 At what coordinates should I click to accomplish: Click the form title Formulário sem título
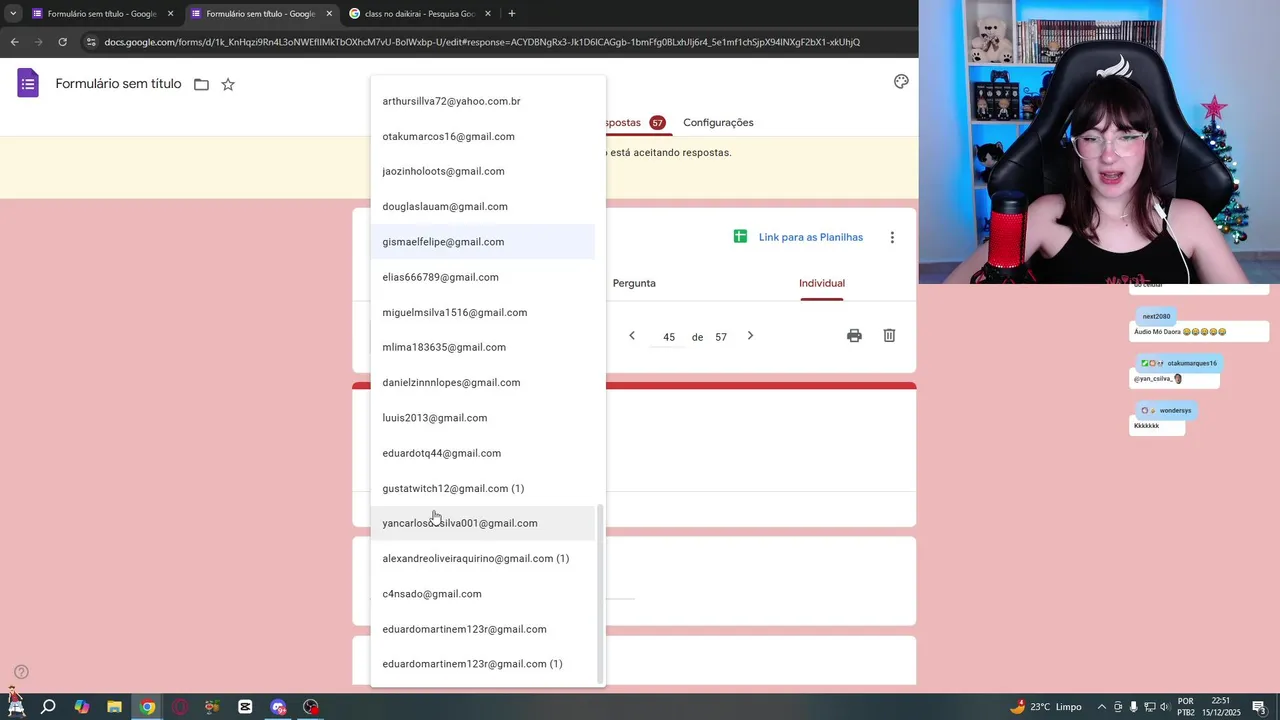click(x=118, y=84)
